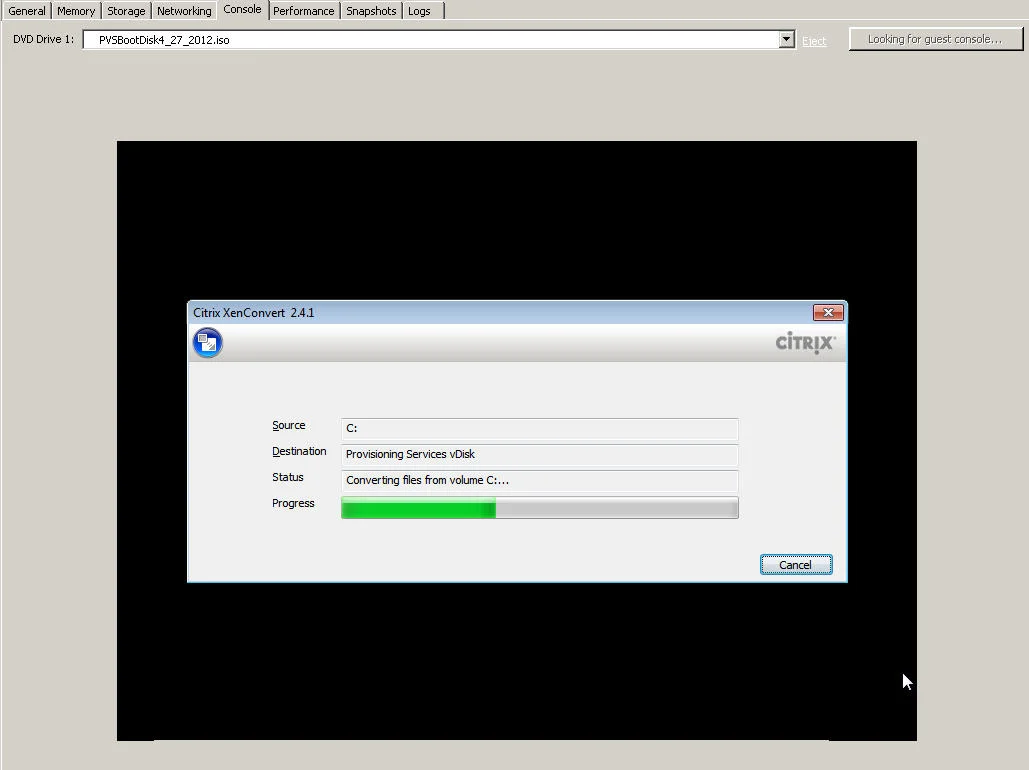Open the Memory tab
Screen dimensions: 1029x770
(x=76, y=11)
